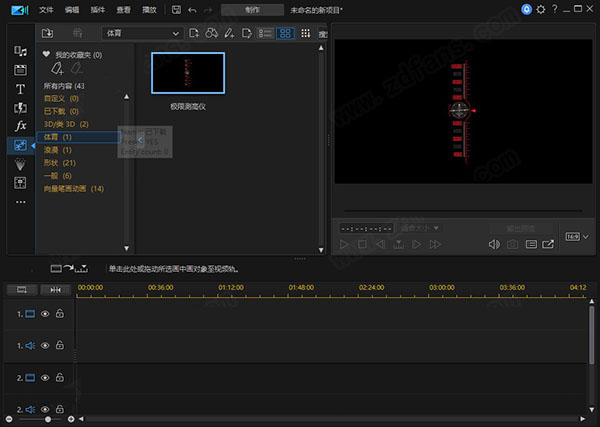Lock audio track 1
The width and height of the screenshot is (600, 427).
click(60, 345)
